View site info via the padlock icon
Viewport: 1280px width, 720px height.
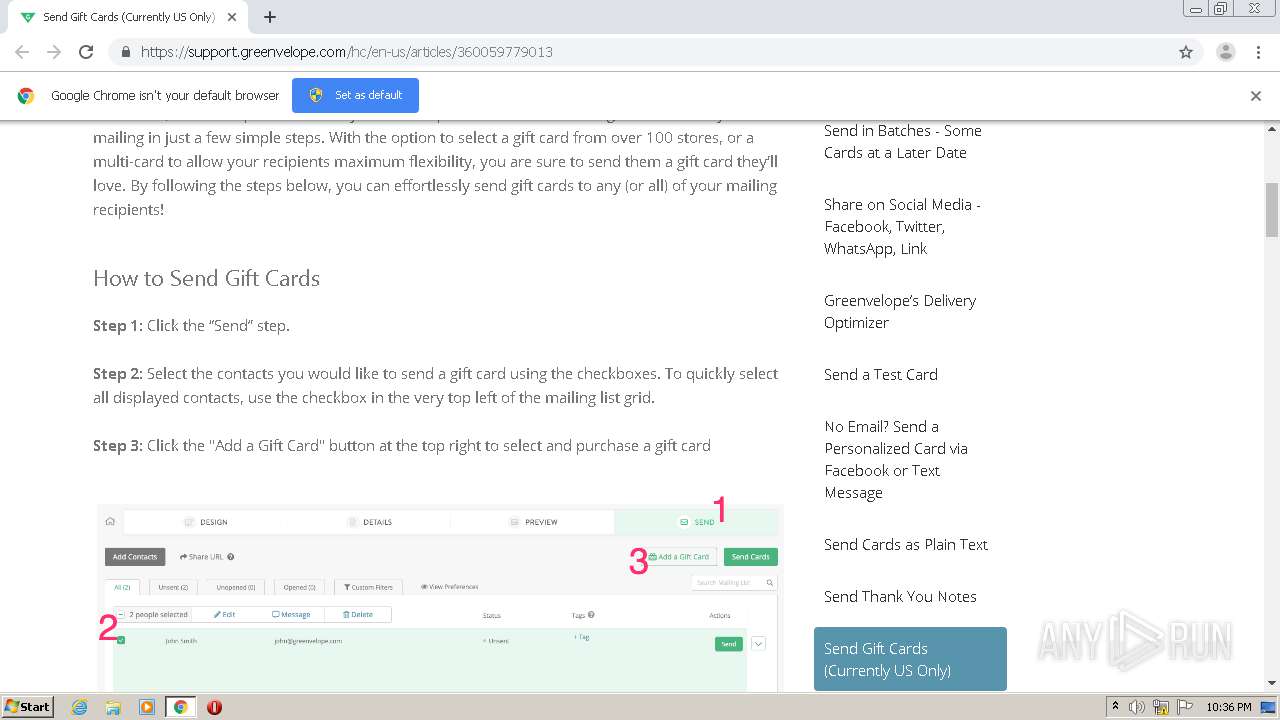coord(125,52)
